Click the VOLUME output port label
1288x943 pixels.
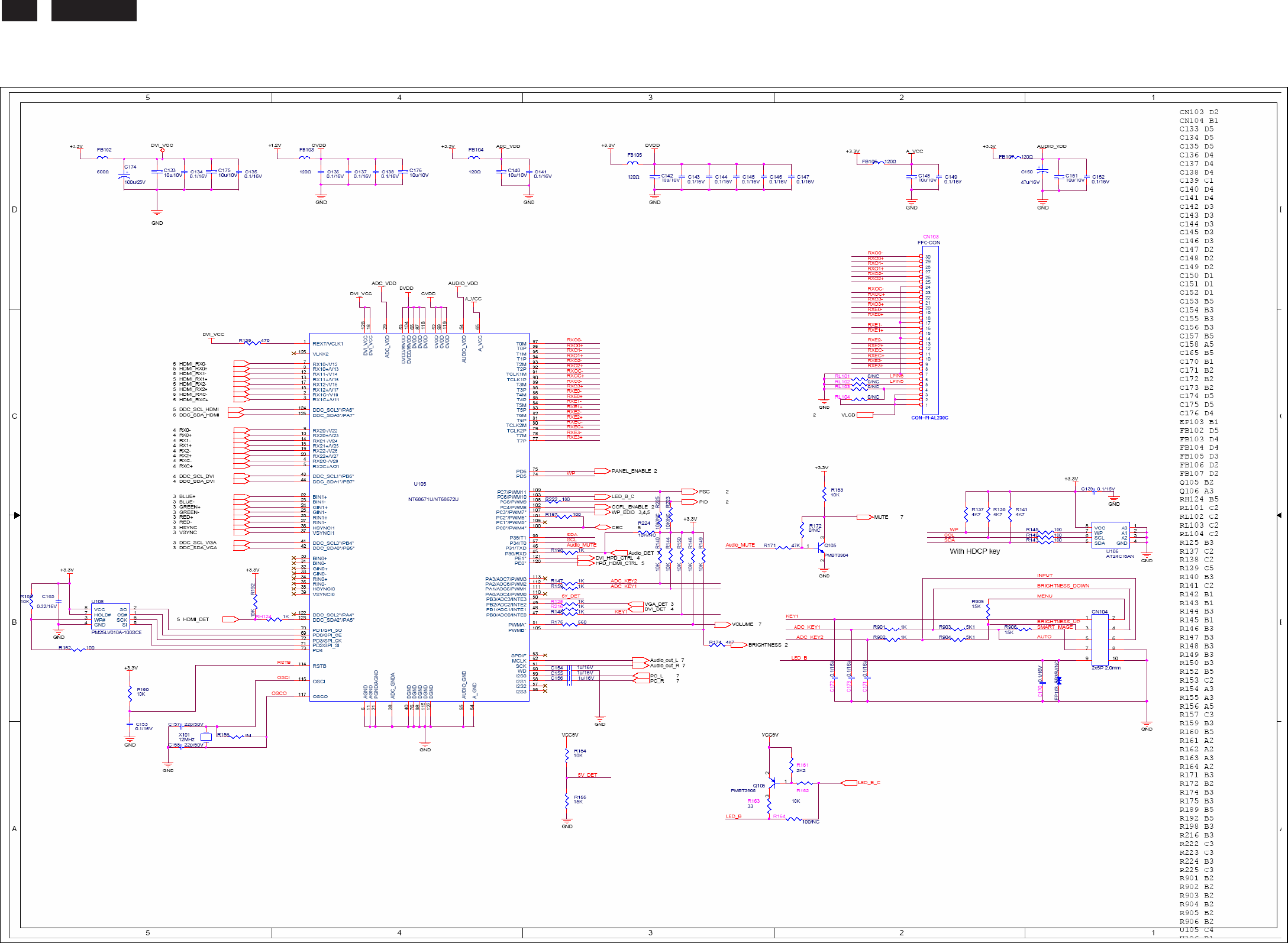click(742, 624)
